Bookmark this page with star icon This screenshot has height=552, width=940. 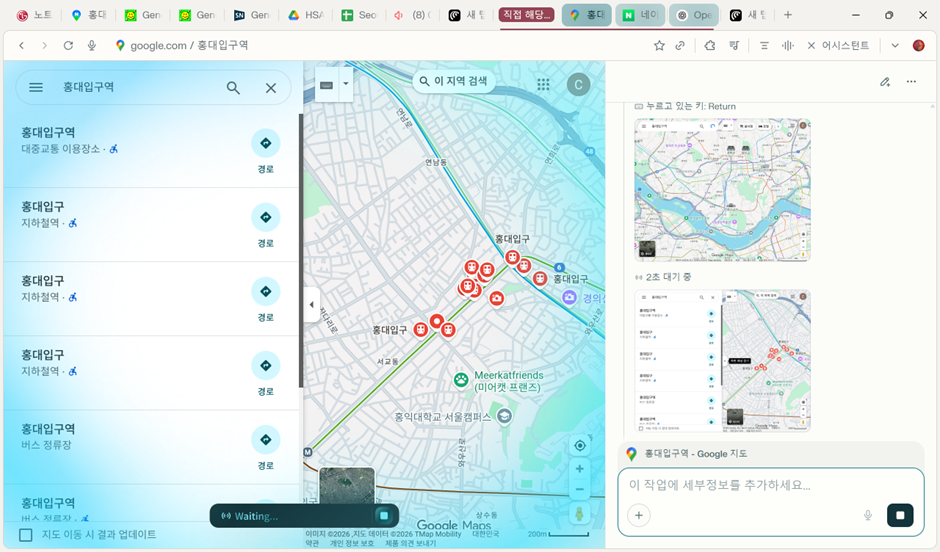(x=659, y=46)
